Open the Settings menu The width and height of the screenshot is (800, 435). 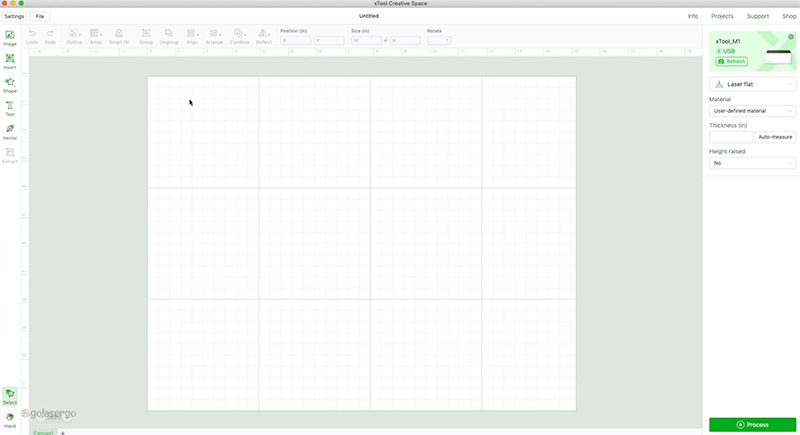click(x=14, y=17)
